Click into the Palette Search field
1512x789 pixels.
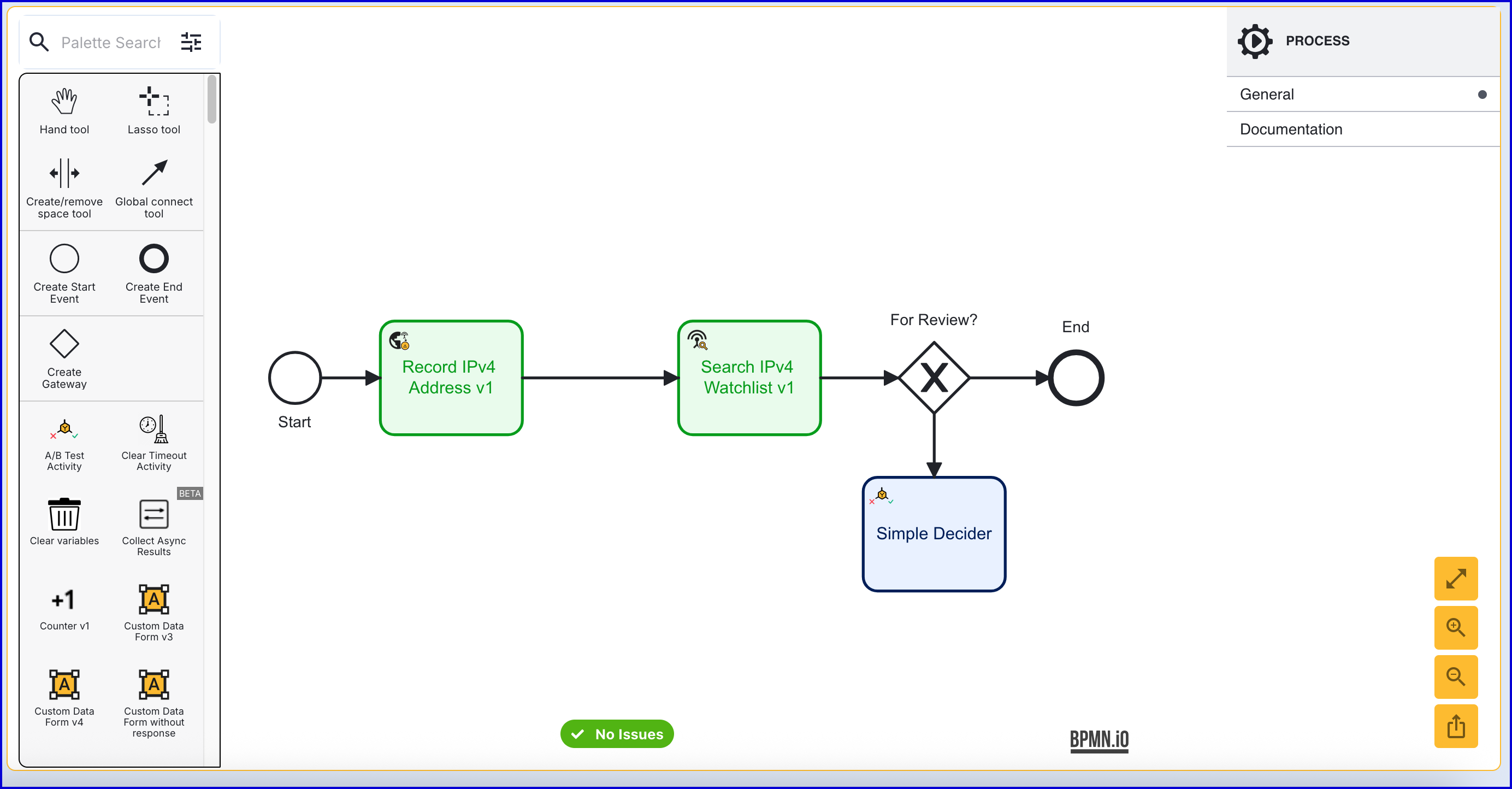[x=111, y=42]
